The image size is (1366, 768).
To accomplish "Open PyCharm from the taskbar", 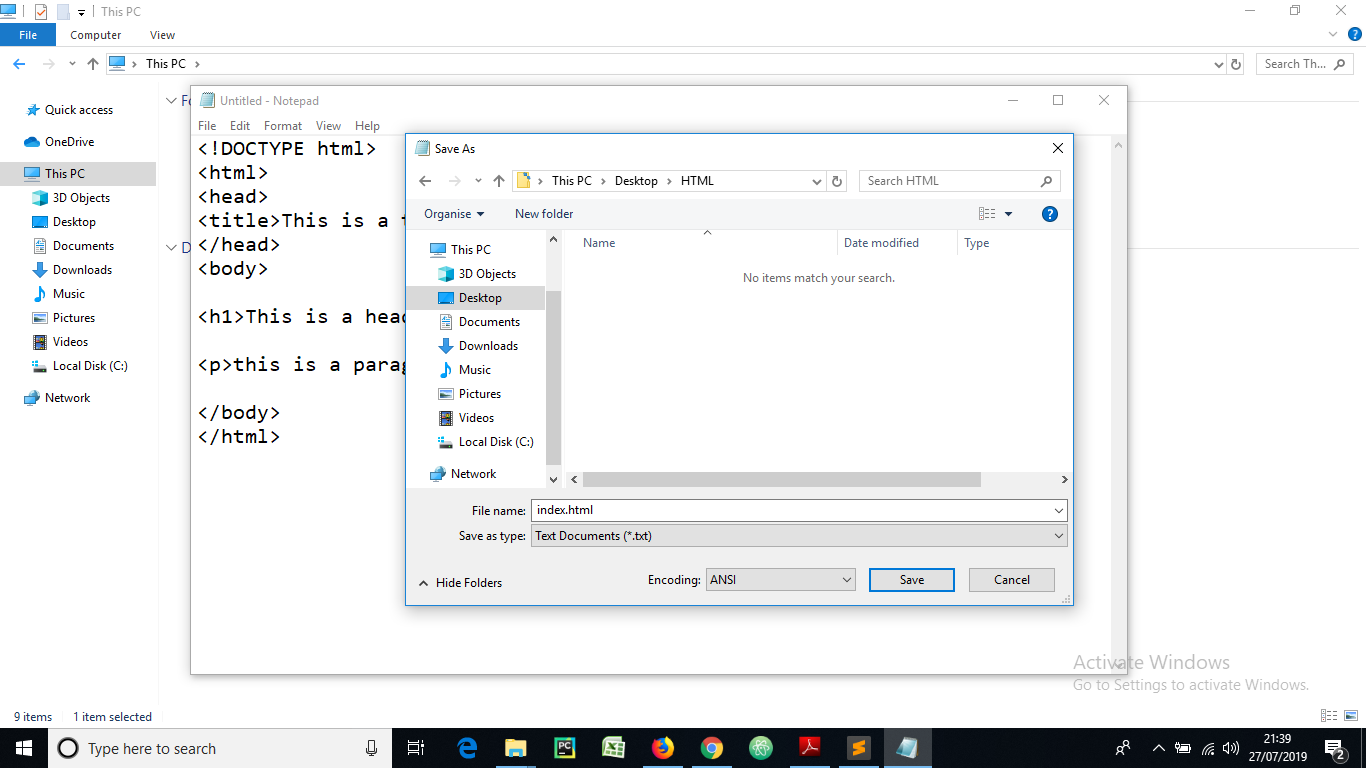I will click(565, 748).
